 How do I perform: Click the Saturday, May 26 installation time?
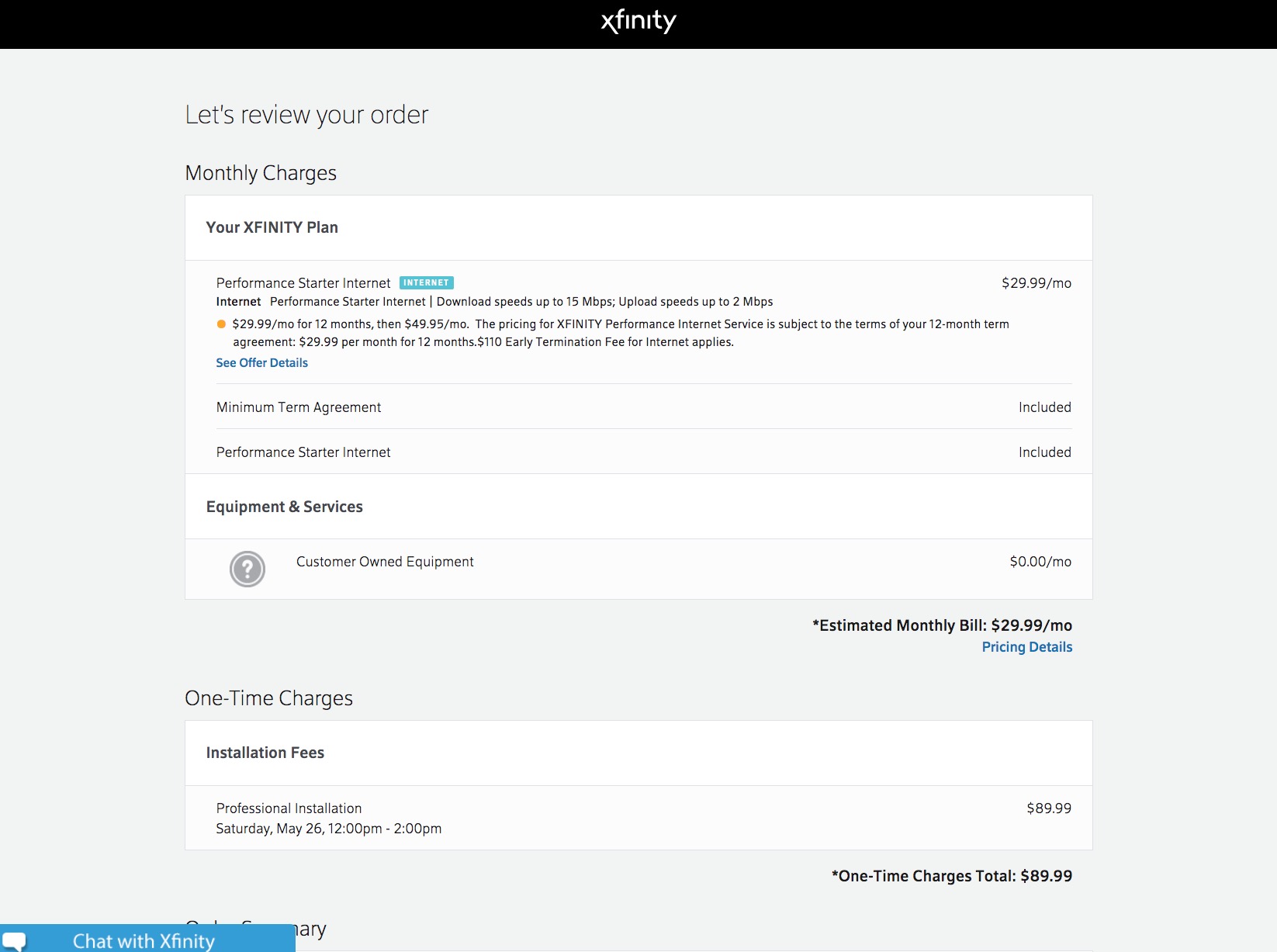coord(328,829)
